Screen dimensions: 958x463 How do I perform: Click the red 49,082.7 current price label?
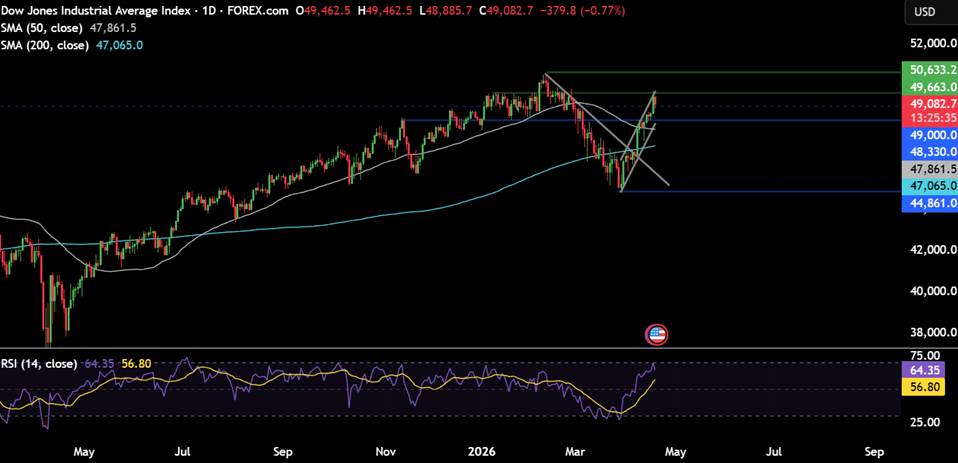click(929, 103)
